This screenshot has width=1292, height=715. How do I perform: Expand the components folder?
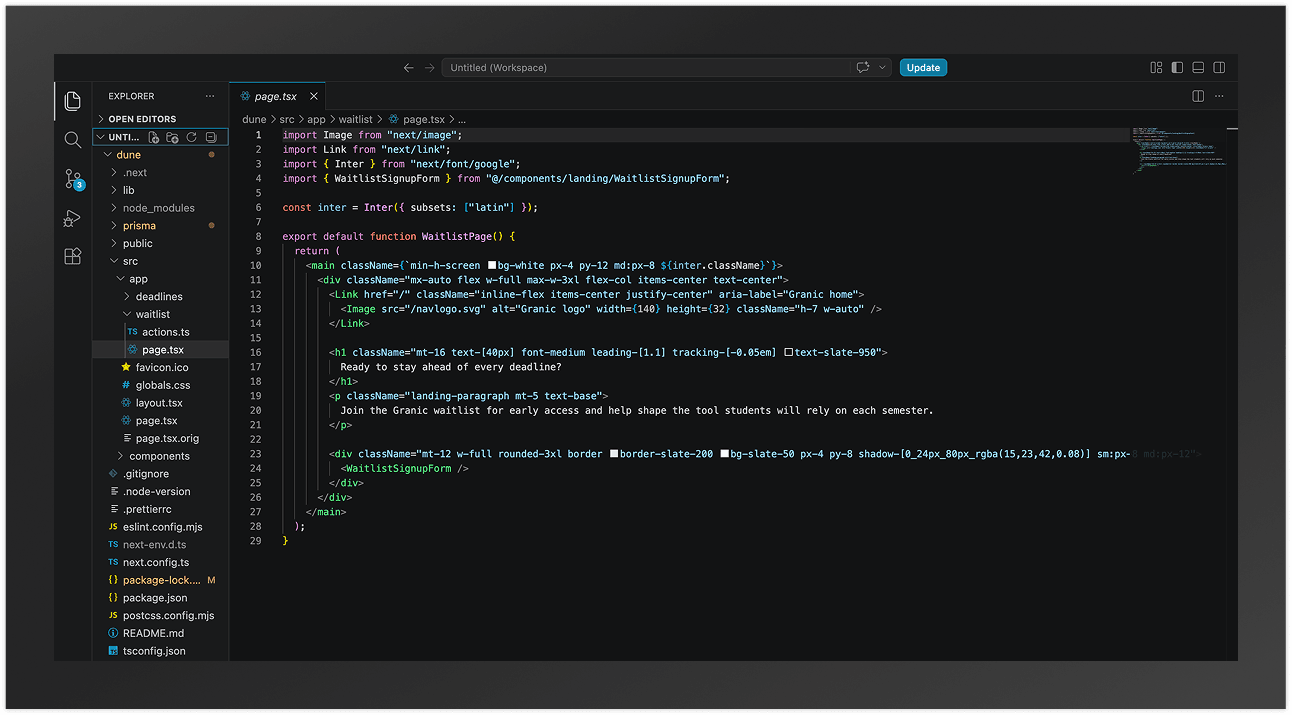[160, 456]
